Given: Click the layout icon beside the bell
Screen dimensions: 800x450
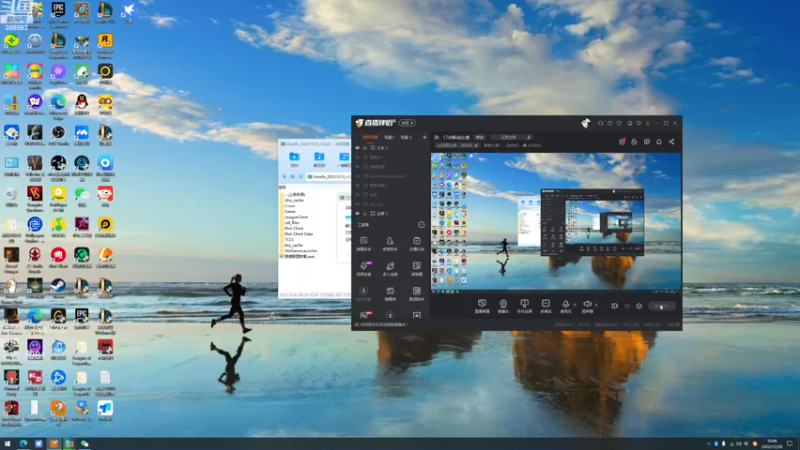Looking at the screenshot, I should click(x=646, y=142).
